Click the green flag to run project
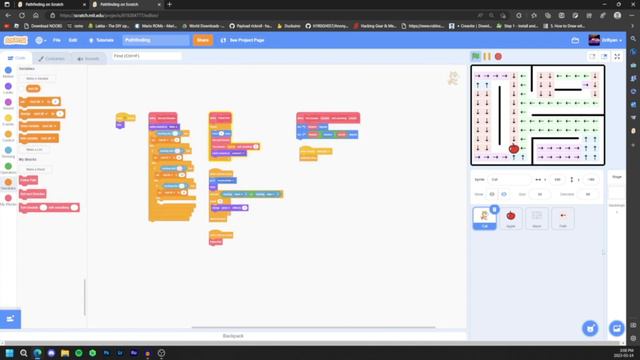This screenshot has width=640, height=360. (476, 56)
